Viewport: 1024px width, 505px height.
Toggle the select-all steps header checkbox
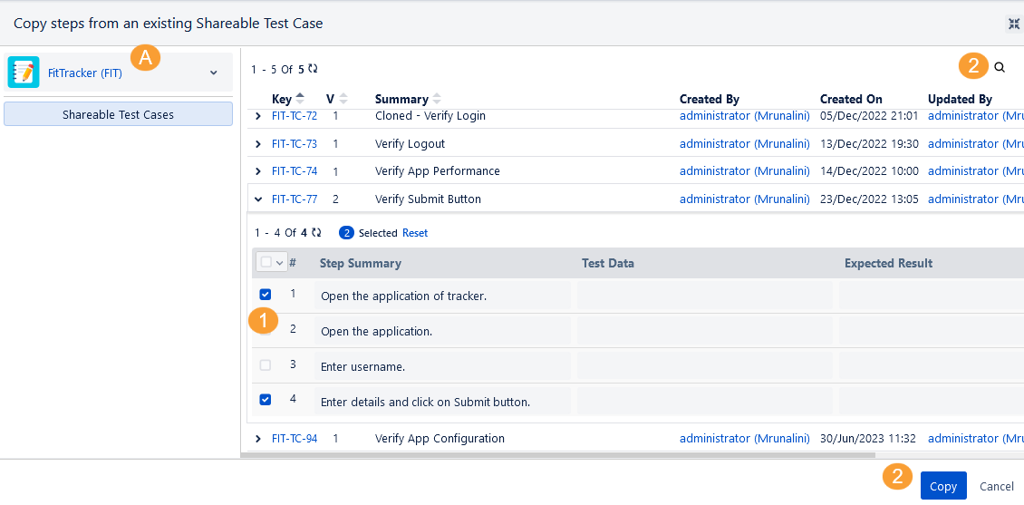(266, 262)
